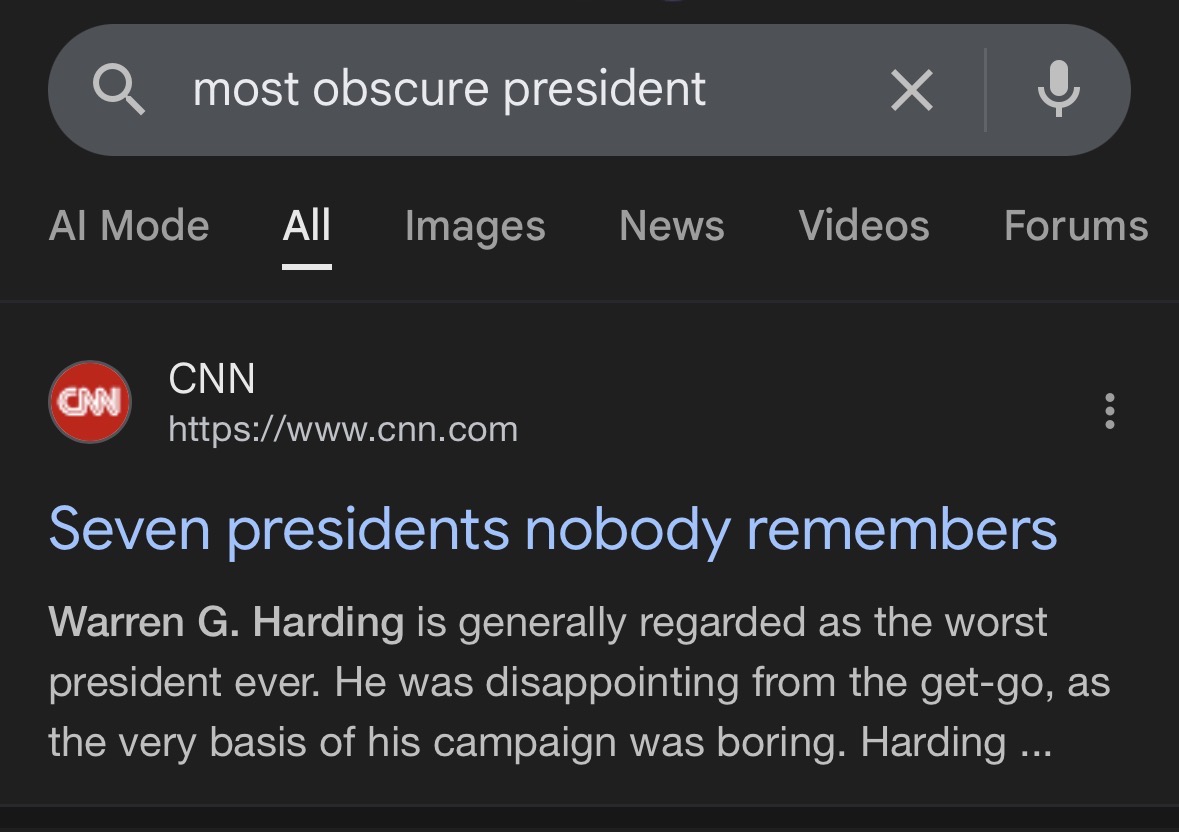Click the word "remembers" in the result title
1179x832 pixels.
coord(902,529)
